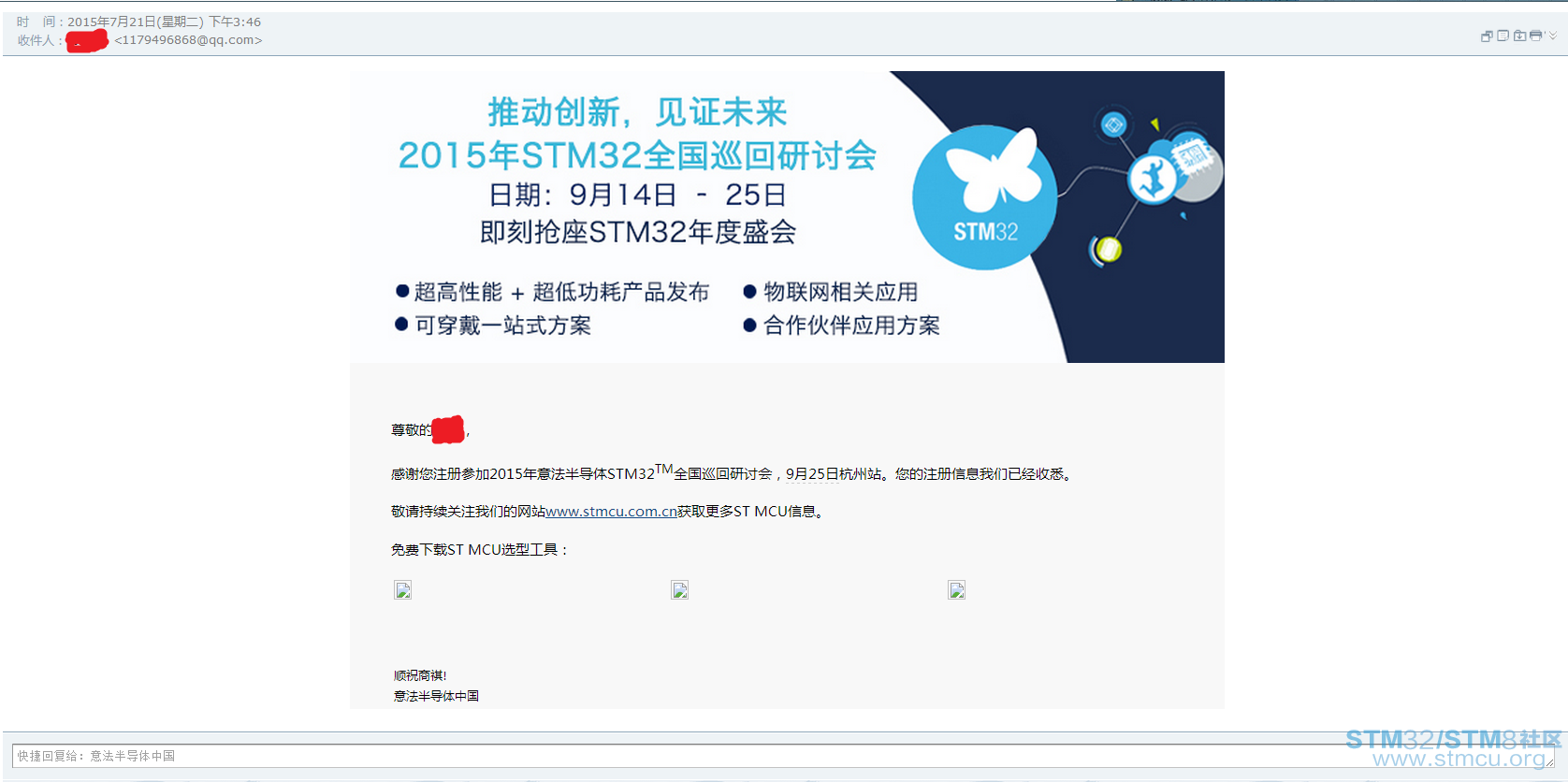Click the line 免费下载ST MCU选型工具
The image size is (1568, 782).
tap(479, 550)
